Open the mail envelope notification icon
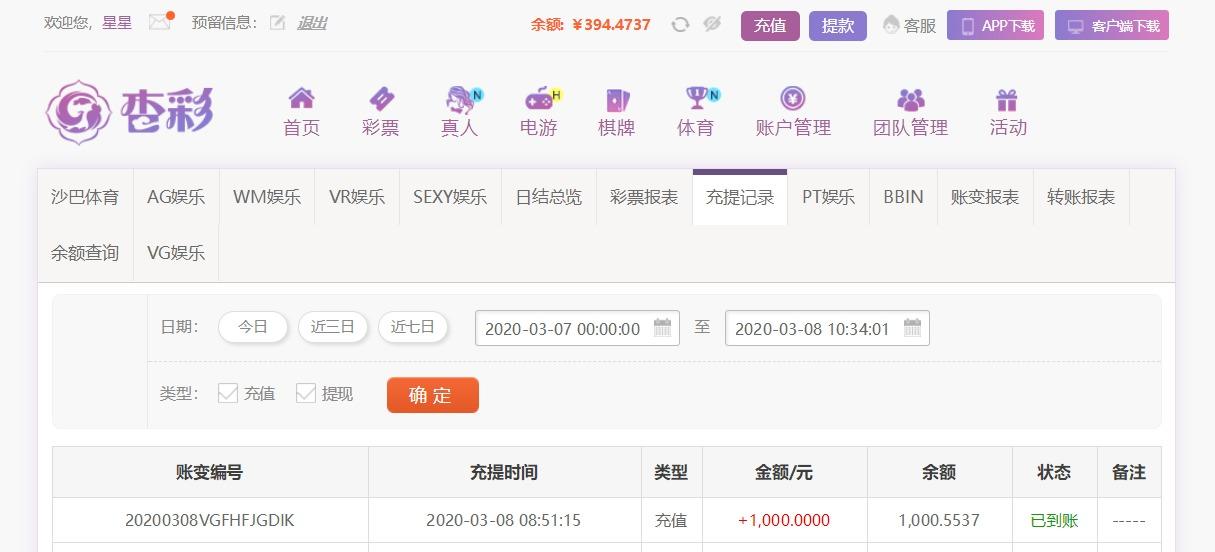1215x552 pixels. pyautogui.click(x=160, y=22)
